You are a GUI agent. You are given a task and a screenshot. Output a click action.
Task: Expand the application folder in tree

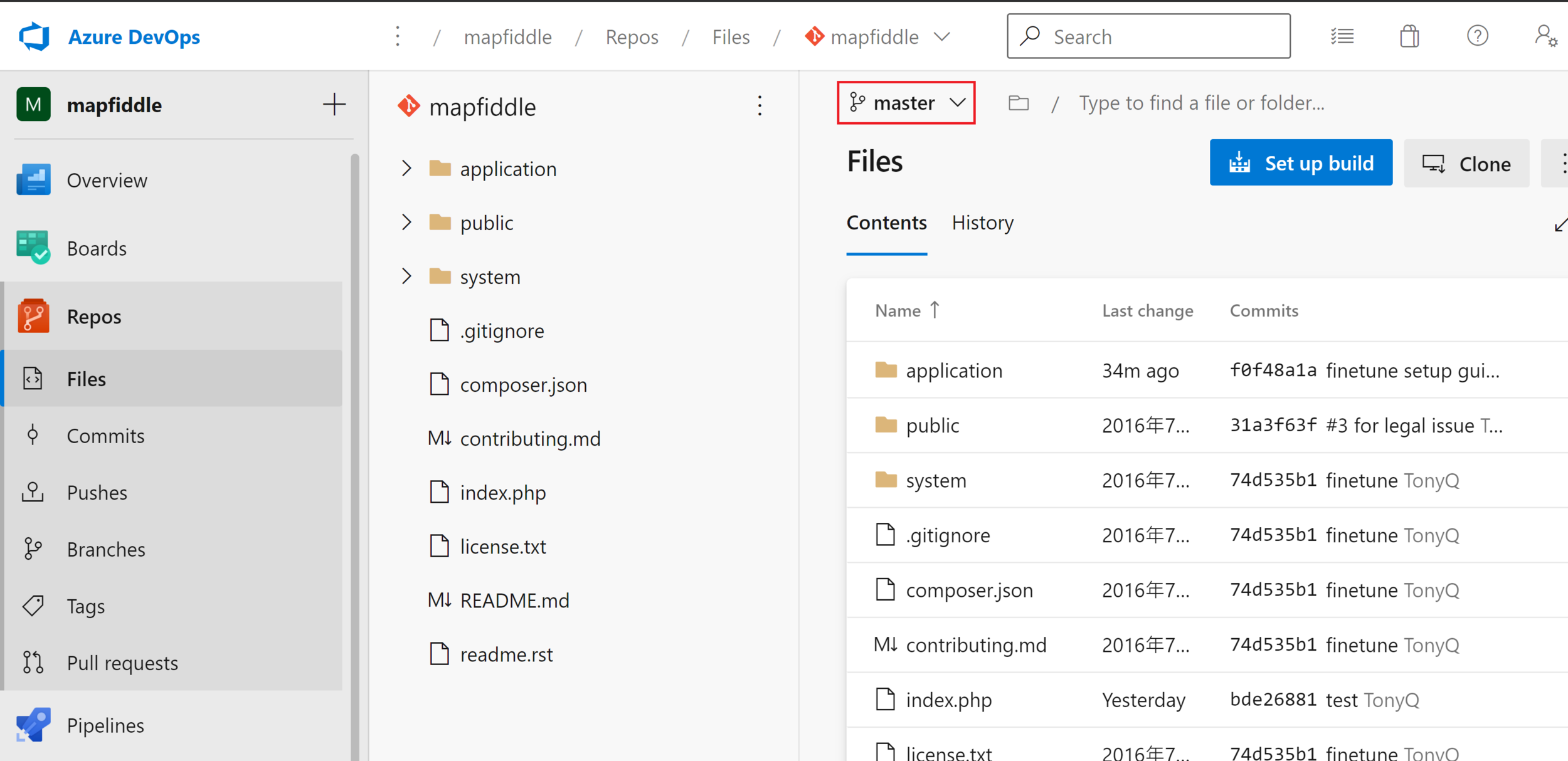406,169
